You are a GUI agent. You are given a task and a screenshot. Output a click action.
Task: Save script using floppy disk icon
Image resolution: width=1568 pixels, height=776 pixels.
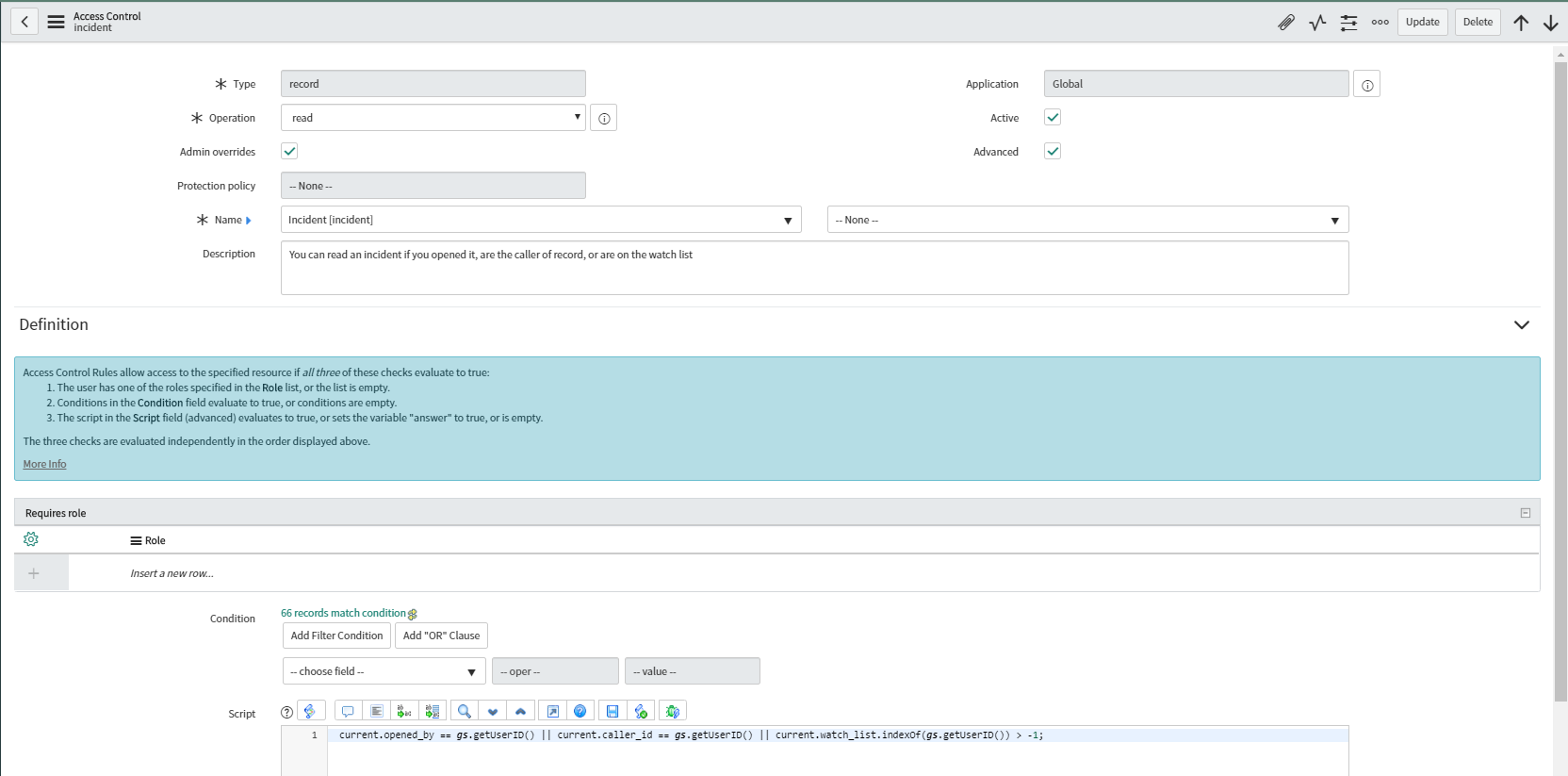click(x=612, y=711)
